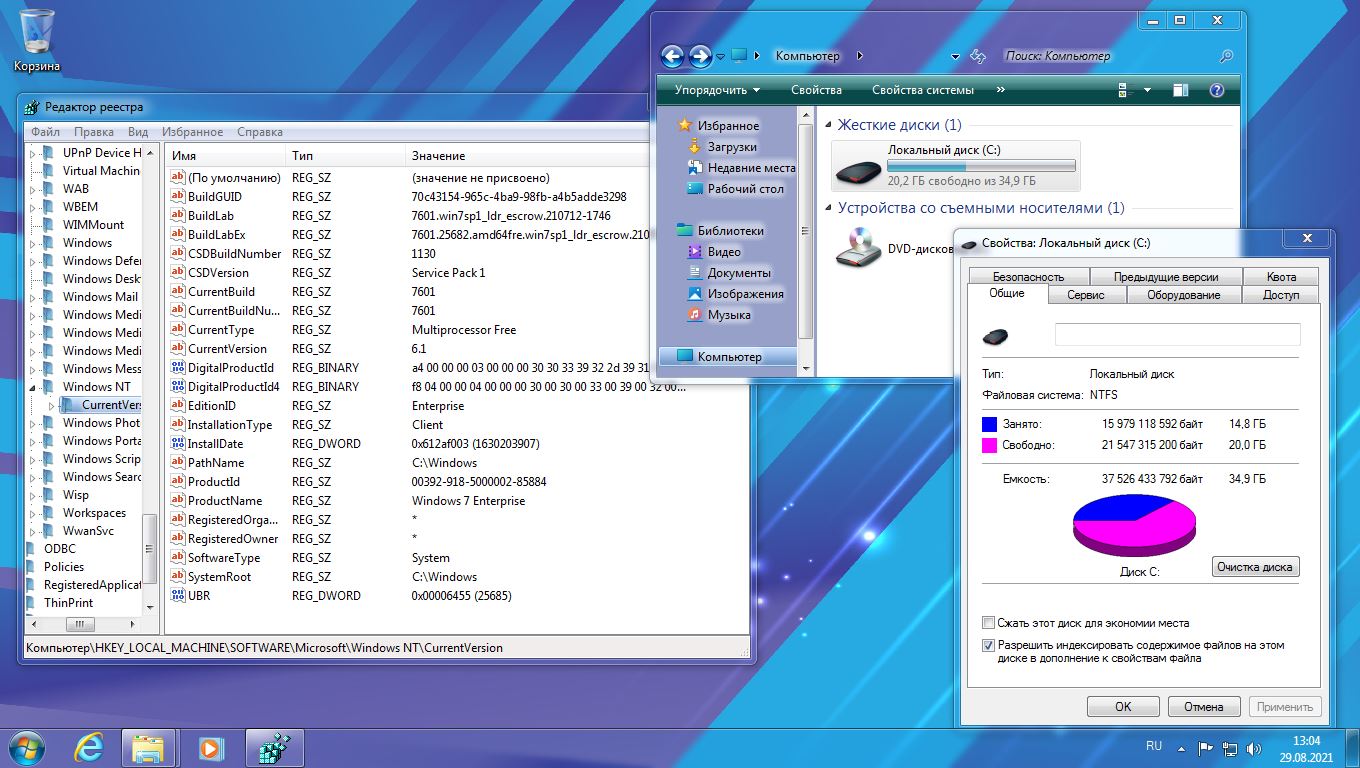Viewport: 1360px width, 768px height.
Task: Uncheck the allow file indexing checkbox
Action: coord(989,646)
